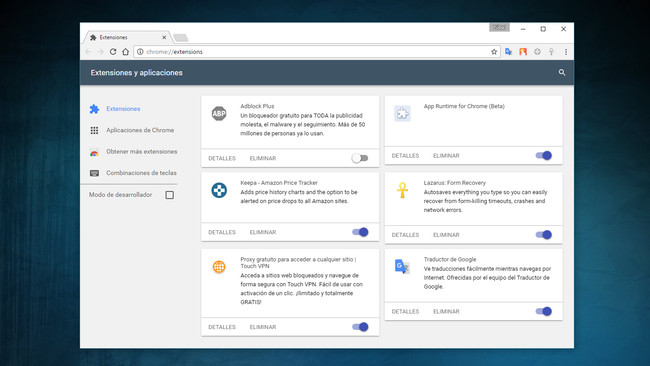This screenshot has height=366, width=650.
Task: Go to the home page
Action: [x=126, y=52]
